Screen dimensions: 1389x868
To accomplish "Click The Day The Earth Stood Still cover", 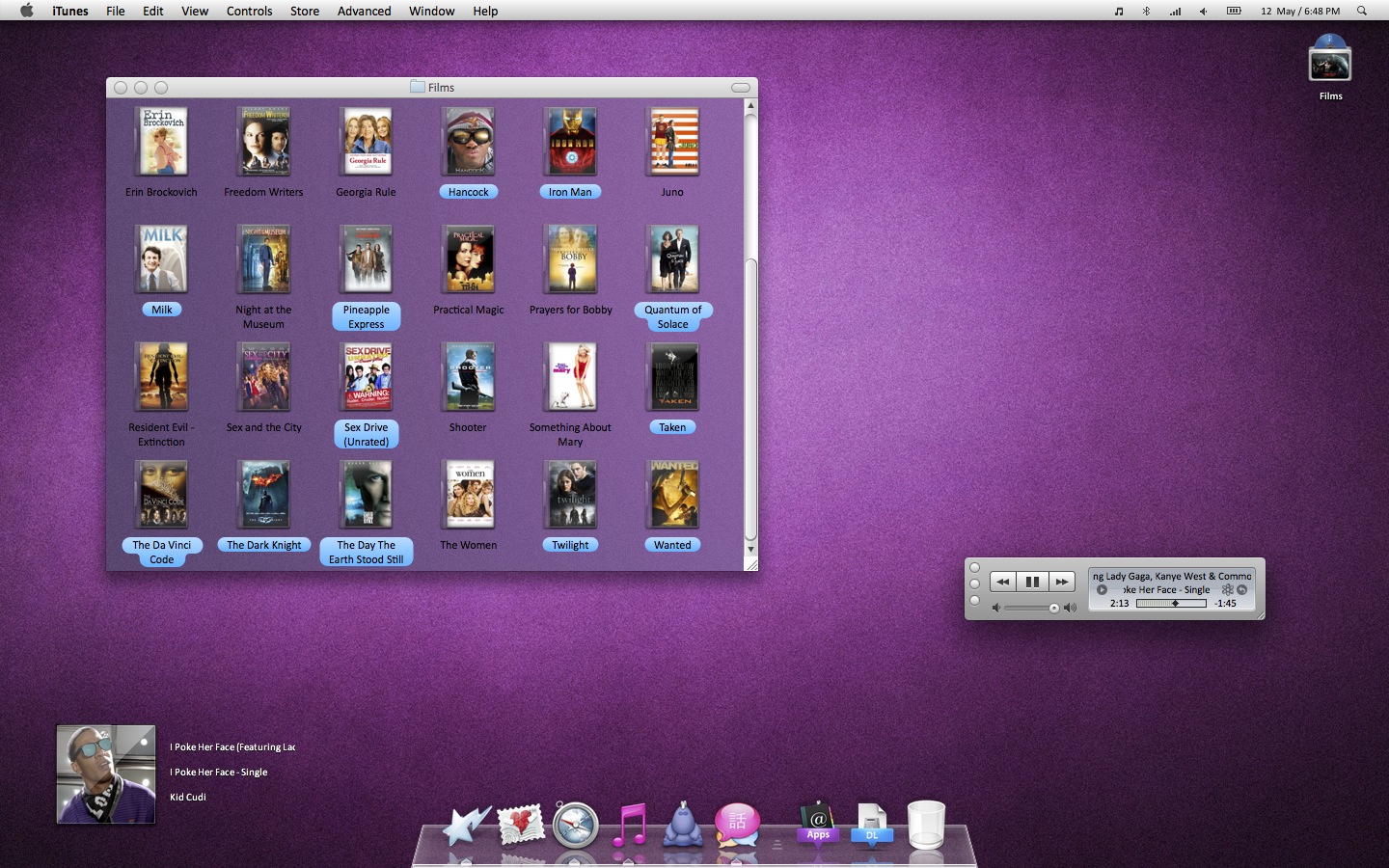I will click(367, 495).
